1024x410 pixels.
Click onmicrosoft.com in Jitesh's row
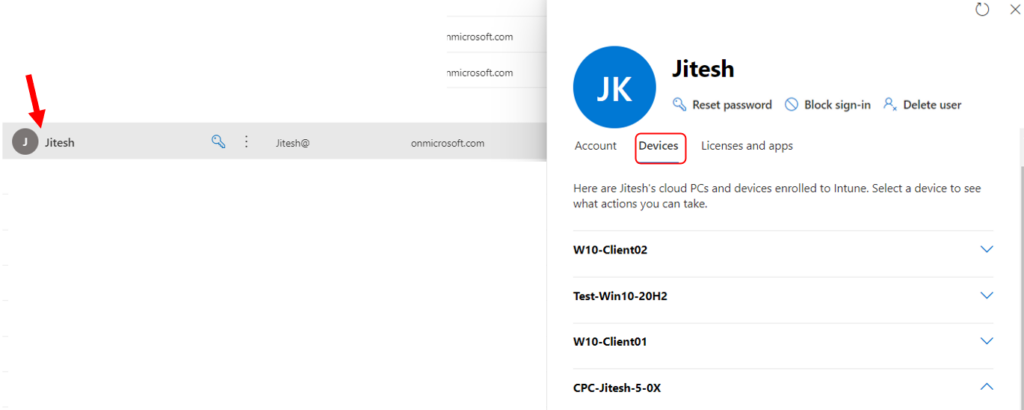448,143
